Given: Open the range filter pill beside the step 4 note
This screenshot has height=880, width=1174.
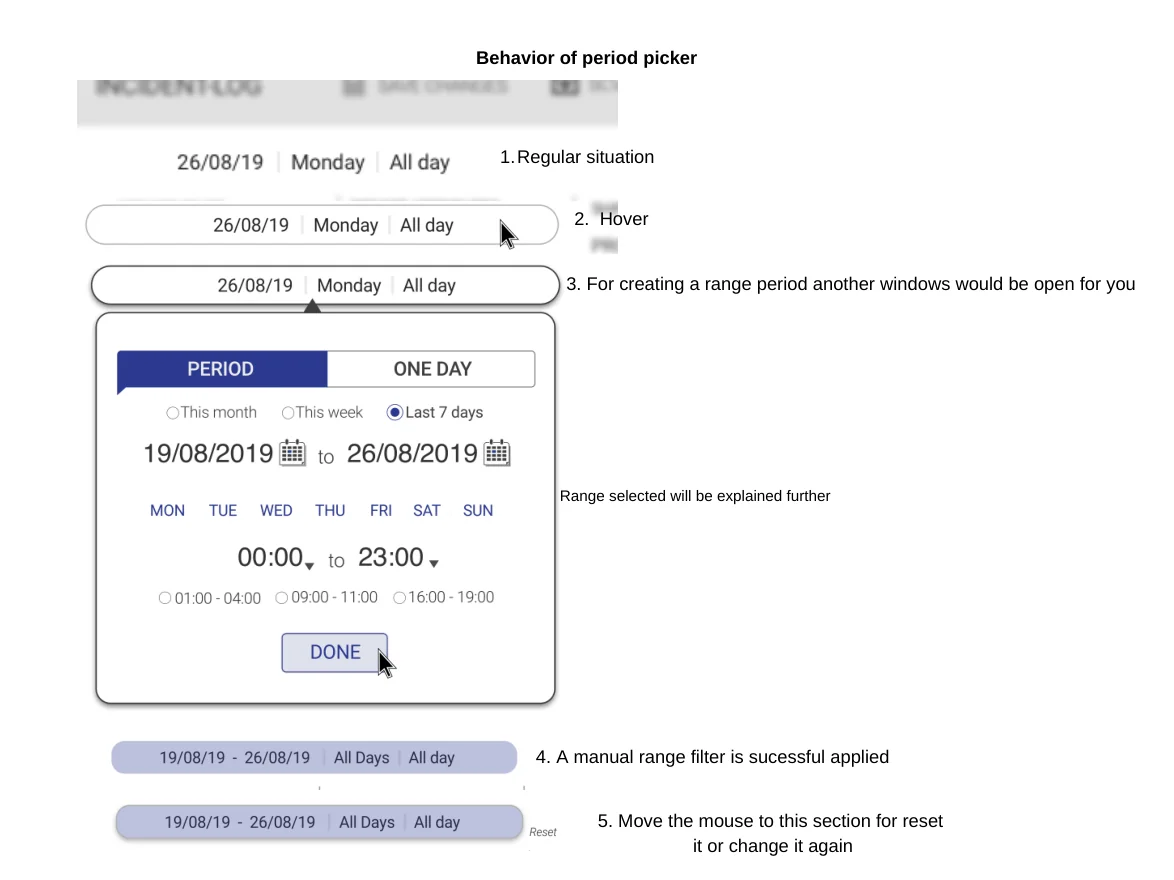Looking at the screenshot, I should coord(314,757).
